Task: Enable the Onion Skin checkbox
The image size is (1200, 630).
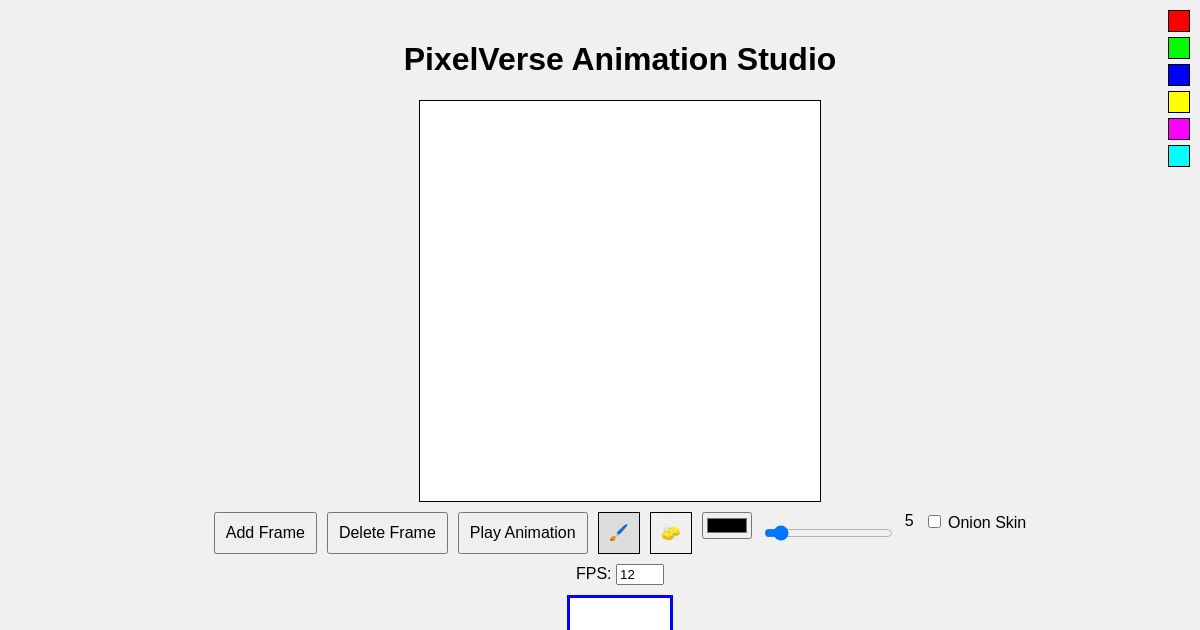Action: [x=934, y=521]
